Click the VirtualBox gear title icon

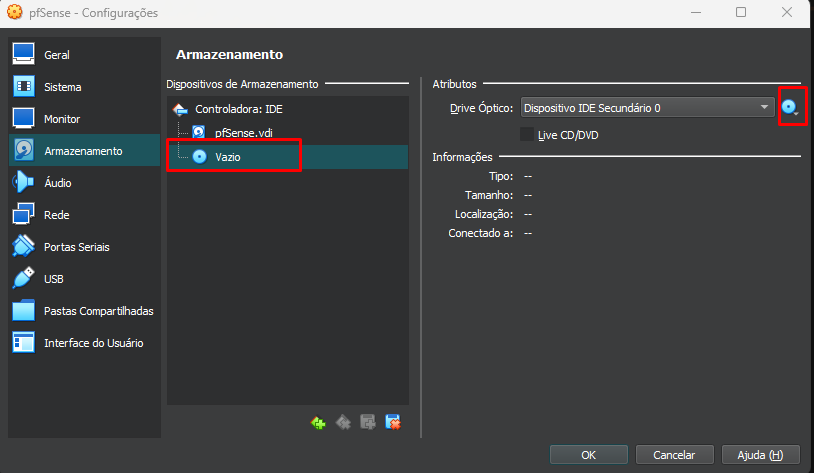[15, 12]
